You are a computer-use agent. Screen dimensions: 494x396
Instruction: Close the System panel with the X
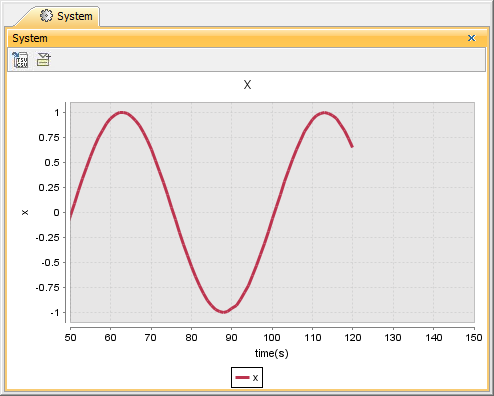pyautogui.click(x=471, y=38)
